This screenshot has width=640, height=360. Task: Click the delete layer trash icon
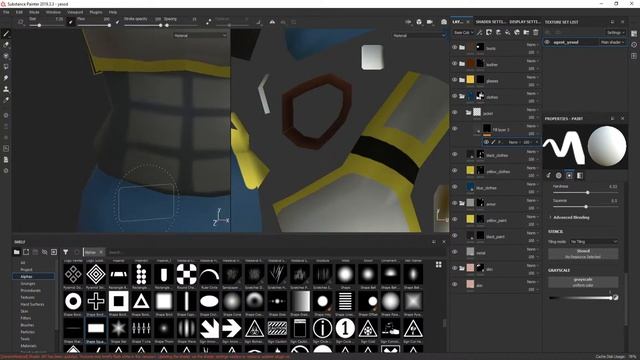point(536,32)
